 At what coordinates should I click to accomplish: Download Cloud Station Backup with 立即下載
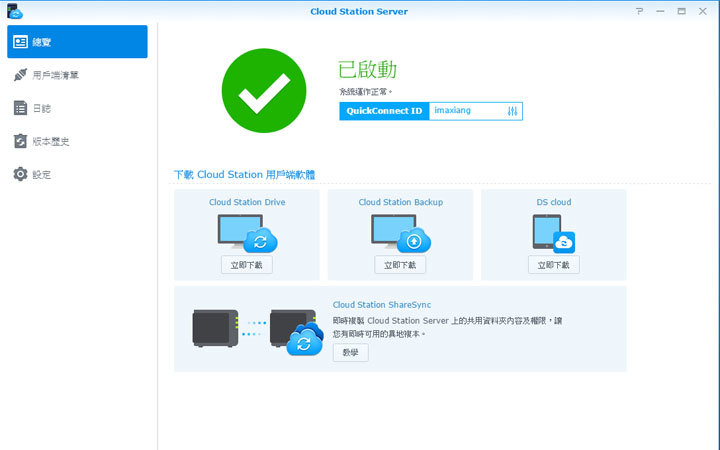[x=400, y=265]
